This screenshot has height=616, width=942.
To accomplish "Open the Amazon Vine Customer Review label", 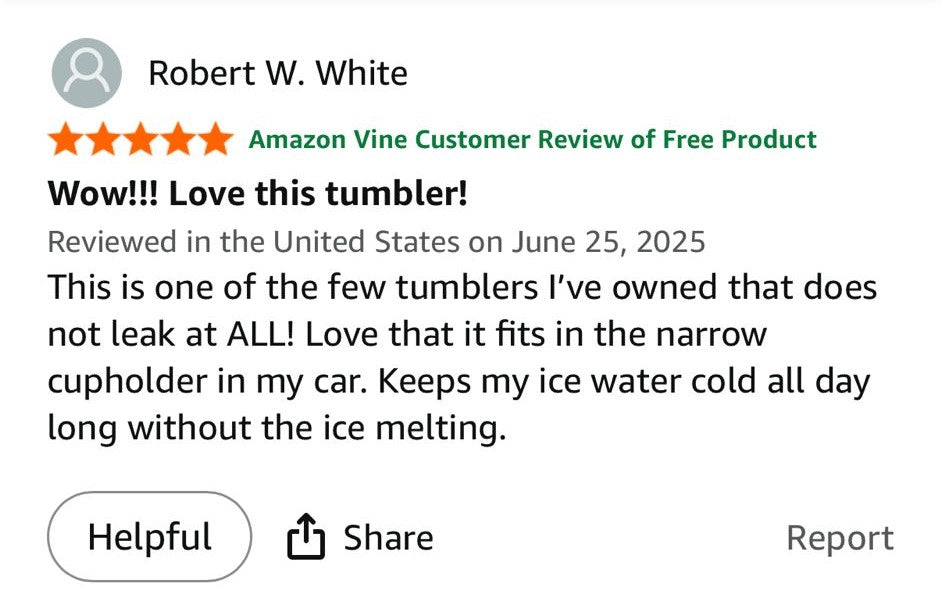I will click(532, 139).
